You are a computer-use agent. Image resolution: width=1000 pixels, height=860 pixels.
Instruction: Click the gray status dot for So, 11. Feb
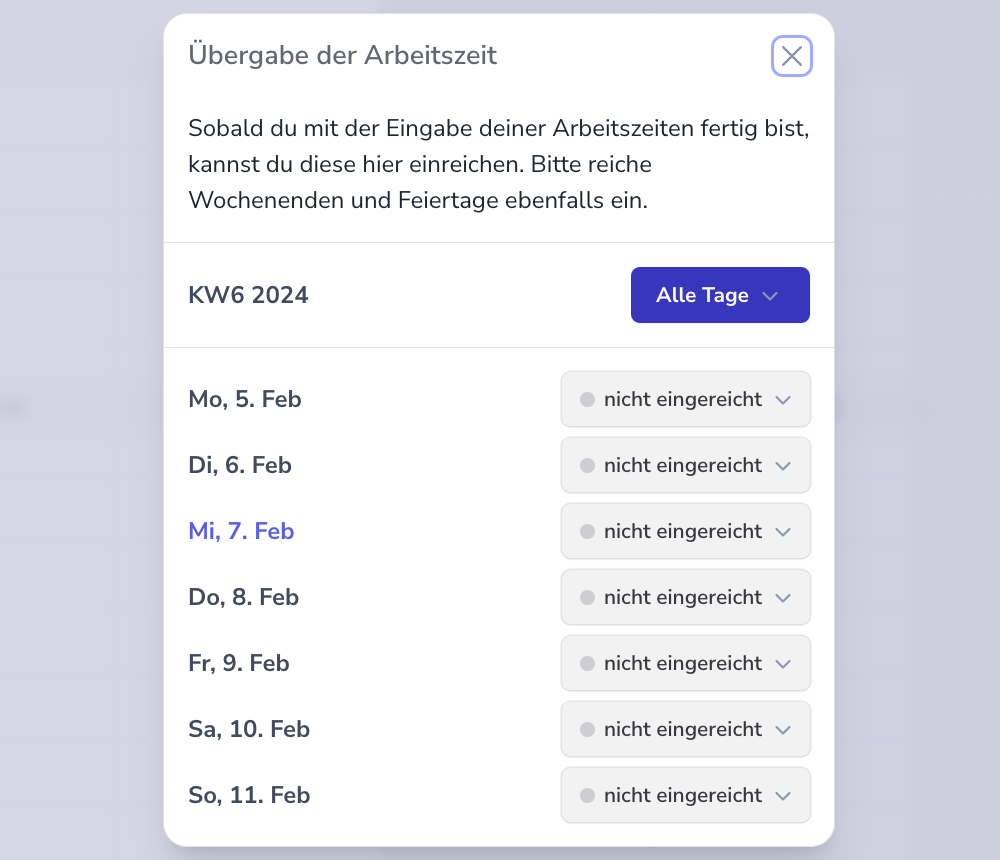pyautogui.click(x=586, y=795)
